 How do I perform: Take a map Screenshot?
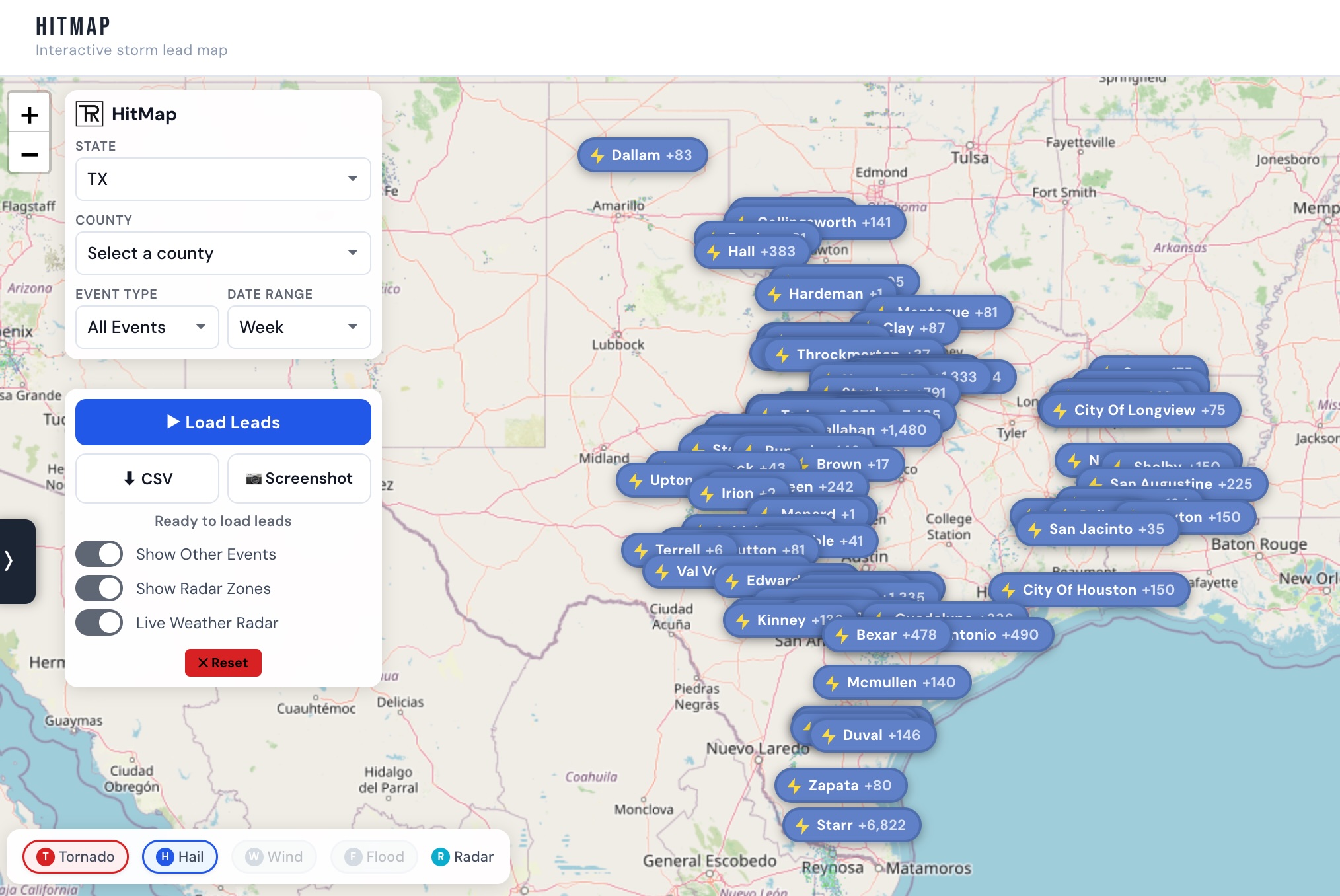(299, 478)
